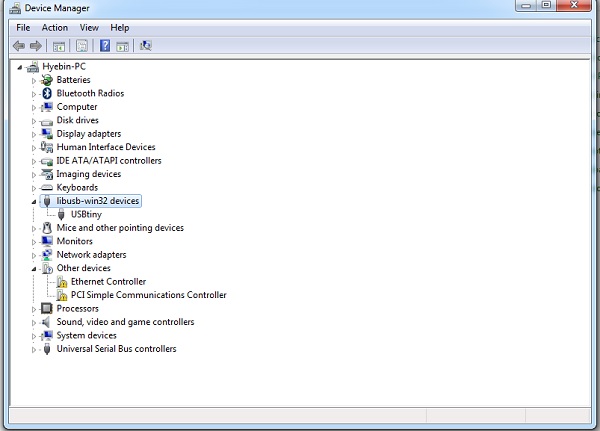This screenshot has width=600, height=431.
Task: Select IDE ATA/ATAPI controllers label
Action: tap(109, 161)
